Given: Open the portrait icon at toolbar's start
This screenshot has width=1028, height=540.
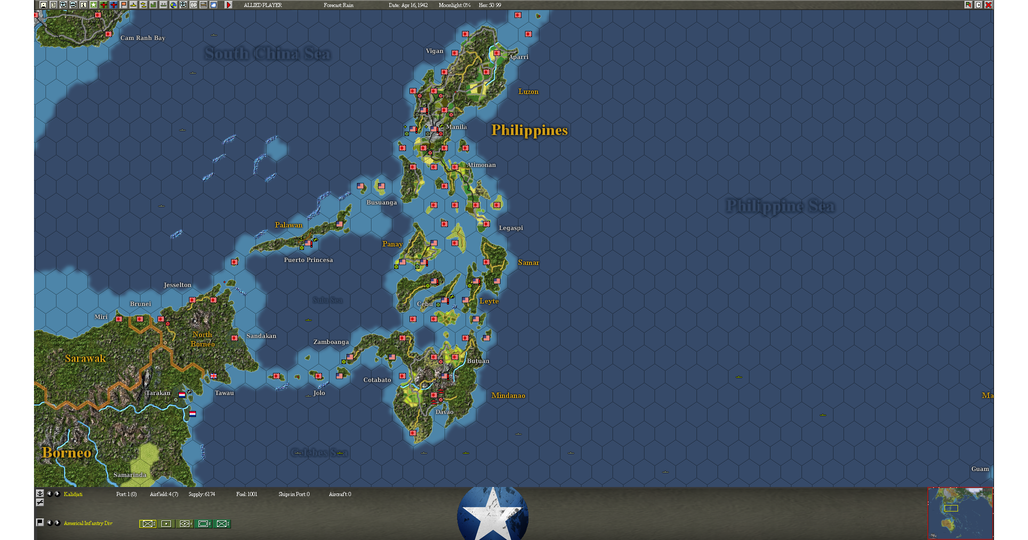Looking at the screenshot, I should click(x=43, y=5).
